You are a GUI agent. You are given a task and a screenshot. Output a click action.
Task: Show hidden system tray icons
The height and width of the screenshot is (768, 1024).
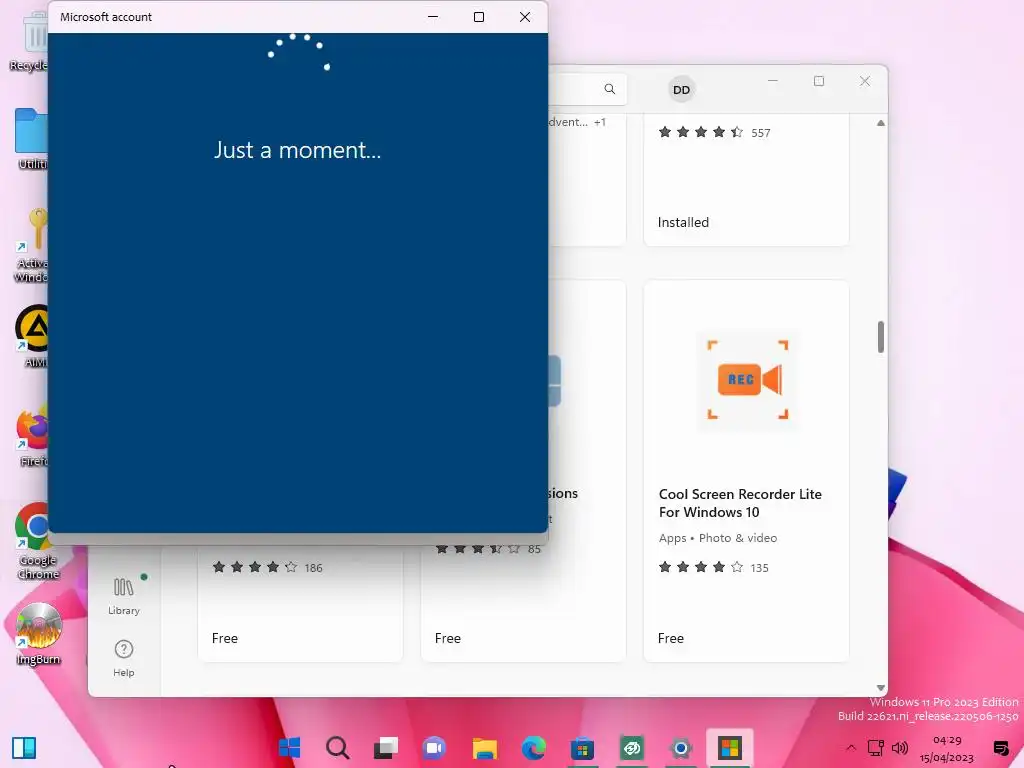coord(850,748)
